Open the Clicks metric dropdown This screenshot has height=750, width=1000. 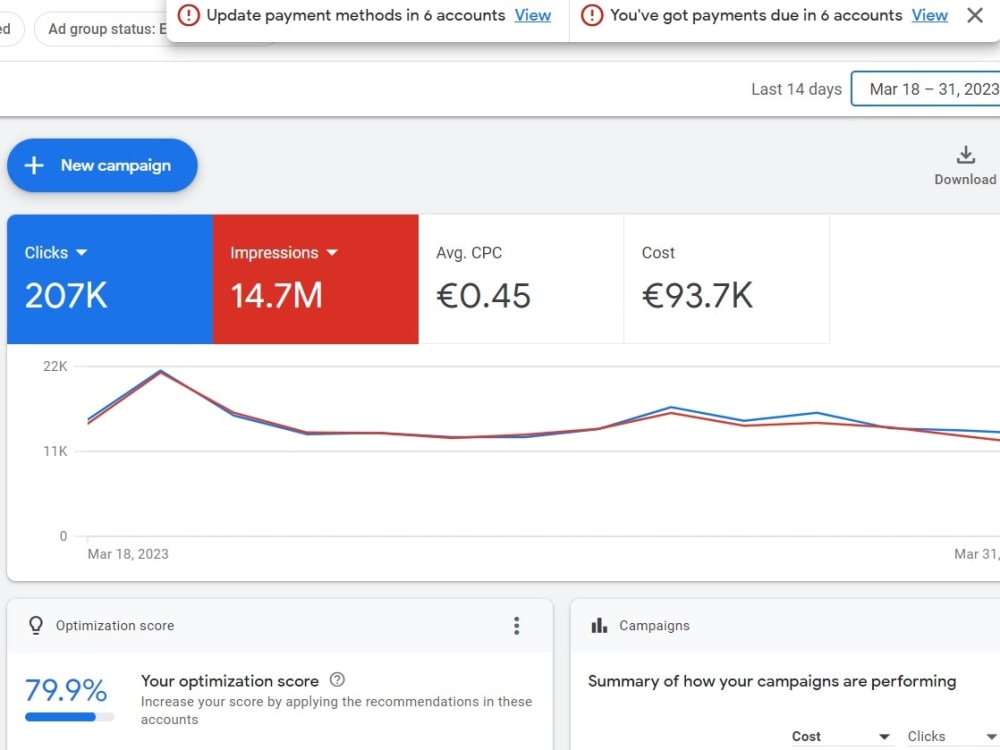tap(82, 253)
